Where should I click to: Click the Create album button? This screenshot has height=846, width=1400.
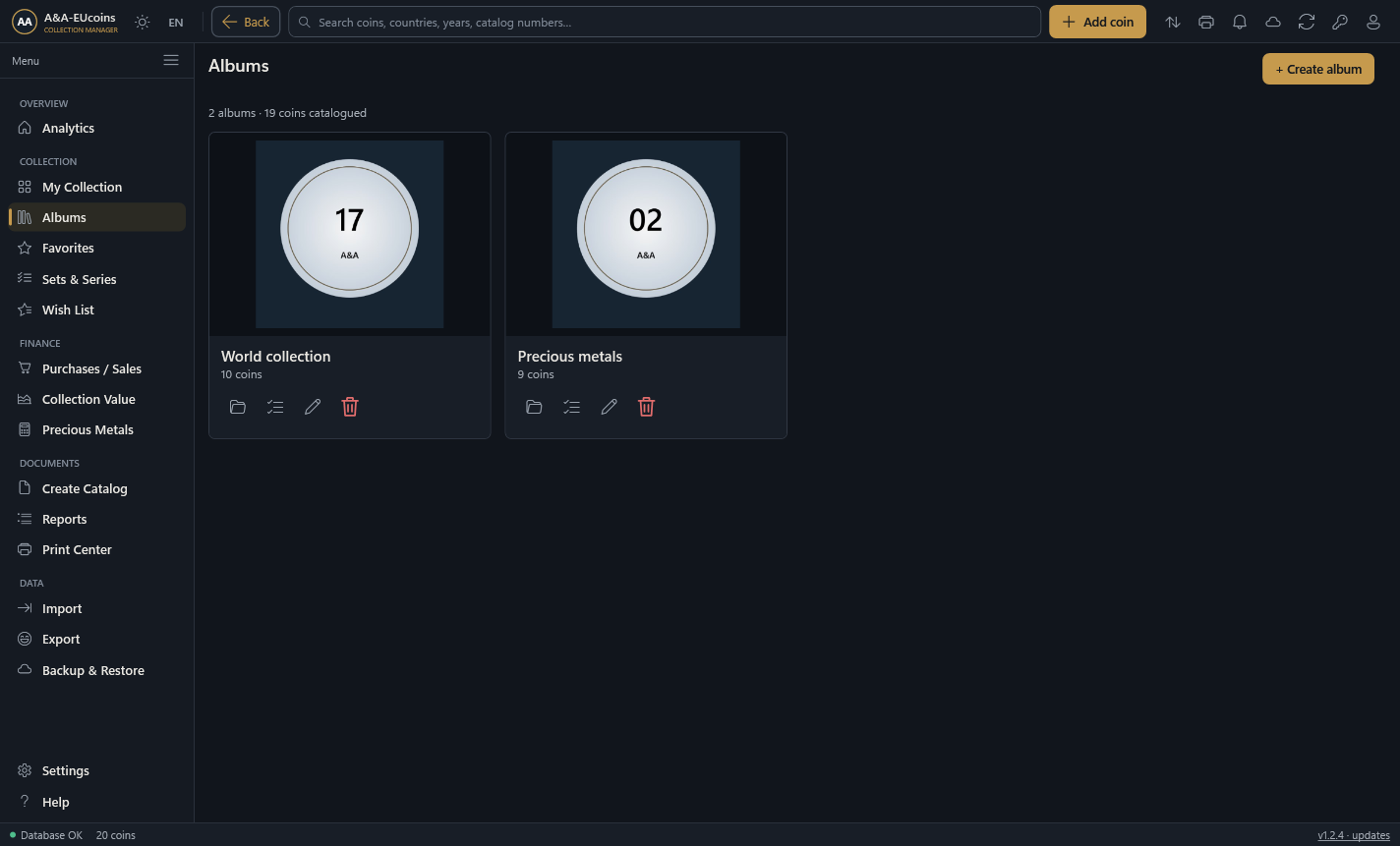1317,69
